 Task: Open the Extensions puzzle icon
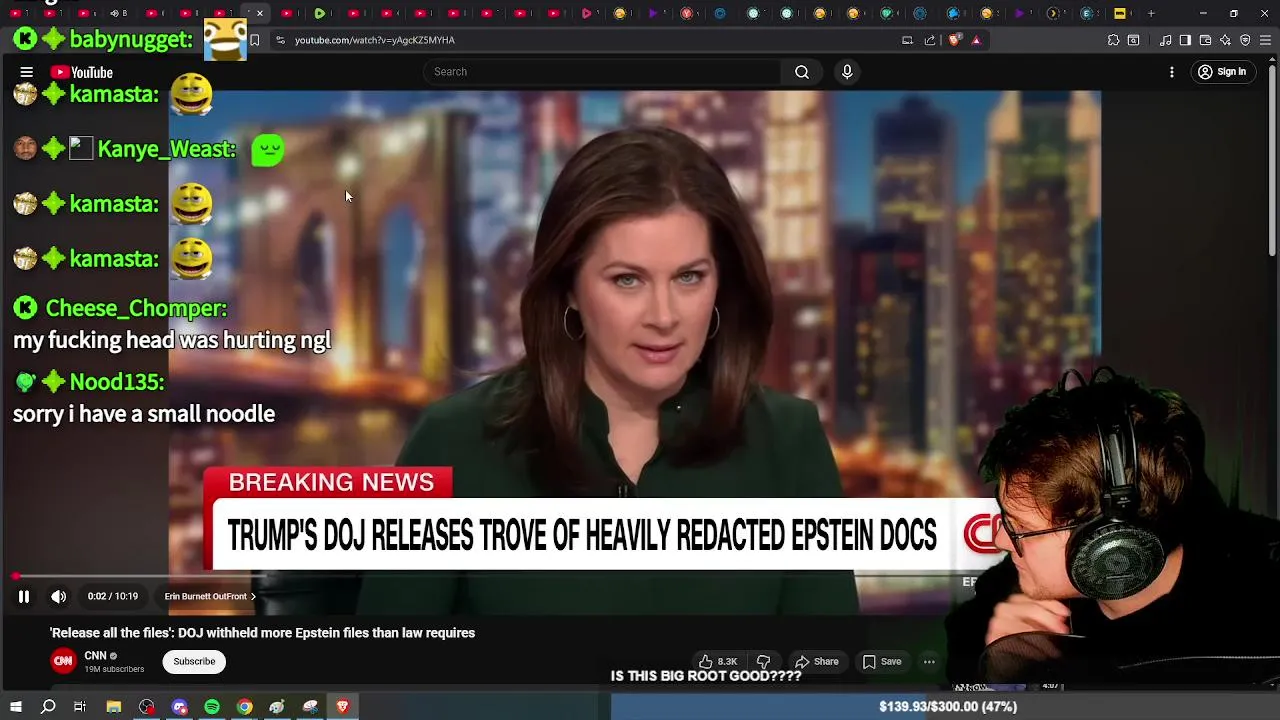(1113, 40)
